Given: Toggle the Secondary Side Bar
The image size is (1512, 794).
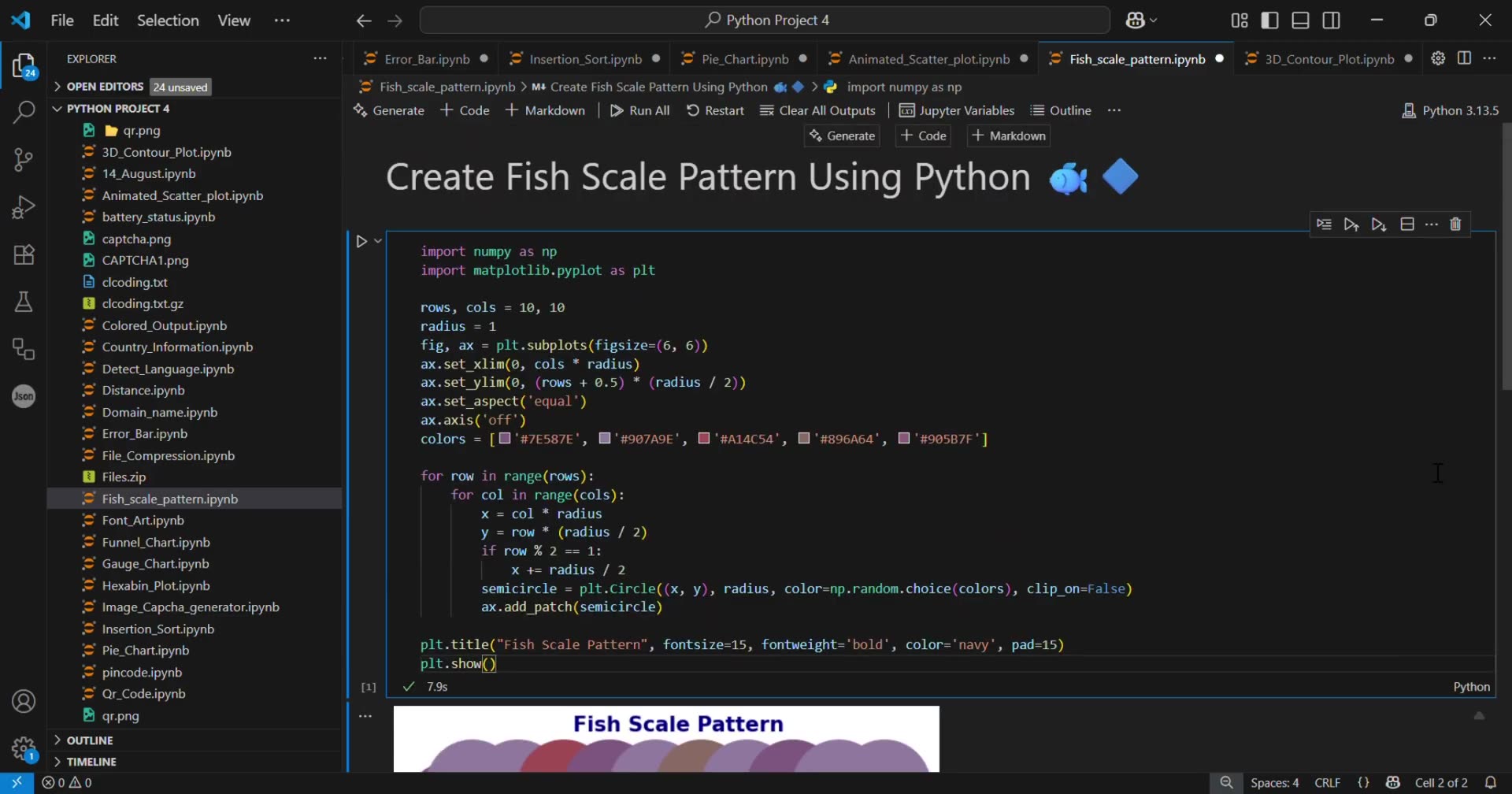Looking at the screenshot, I should pyautogui.click(x=1332, y=20).
